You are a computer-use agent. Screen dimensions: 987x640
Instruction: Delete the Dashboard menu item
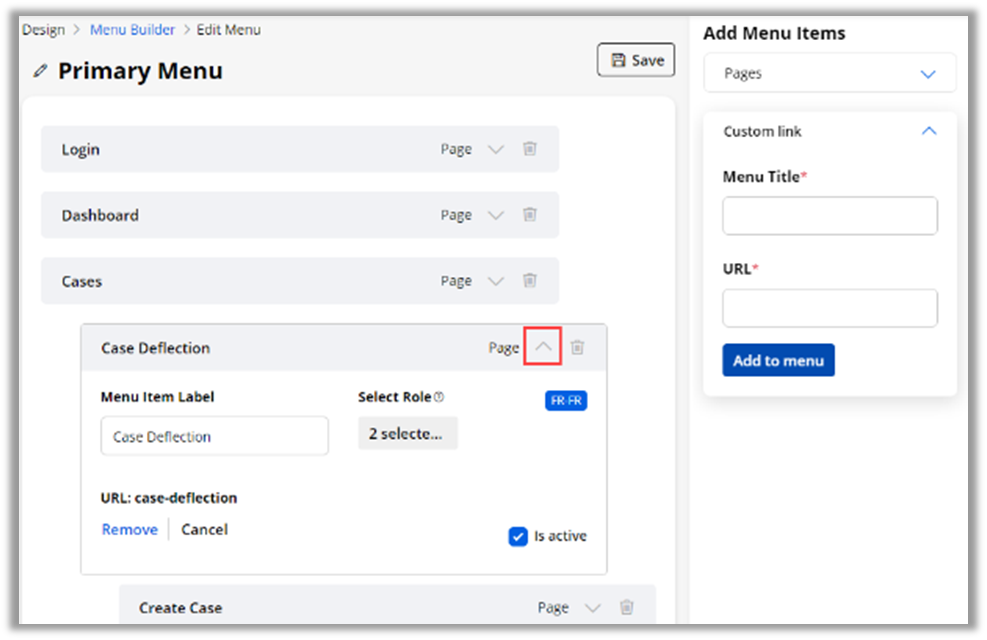point(530,215)
